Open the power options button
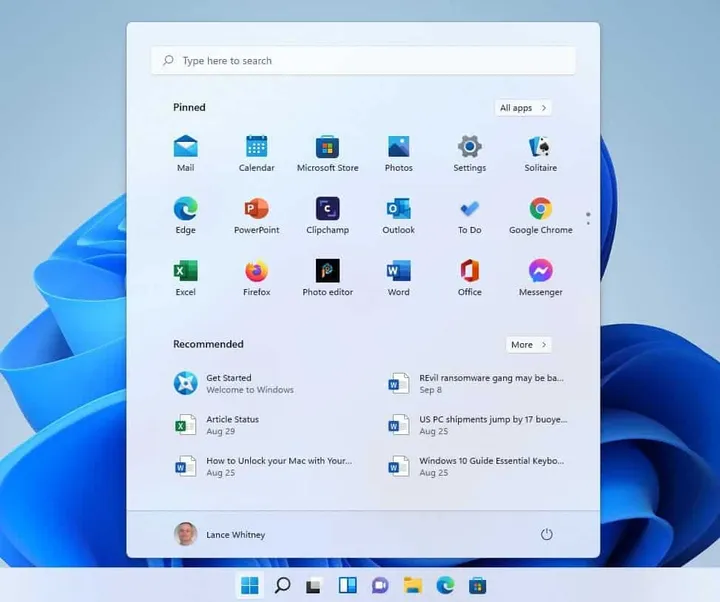 click(x=546, y=534)
